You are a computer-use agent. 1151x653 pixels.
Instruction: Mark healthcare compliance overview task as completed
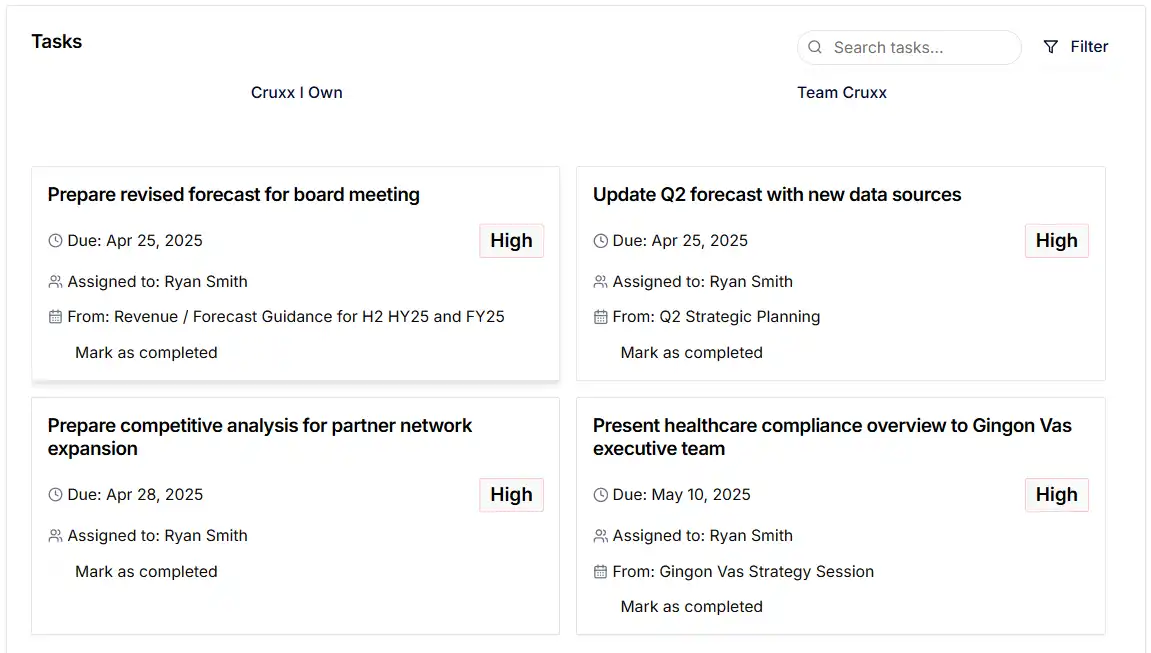coord(690,607)
